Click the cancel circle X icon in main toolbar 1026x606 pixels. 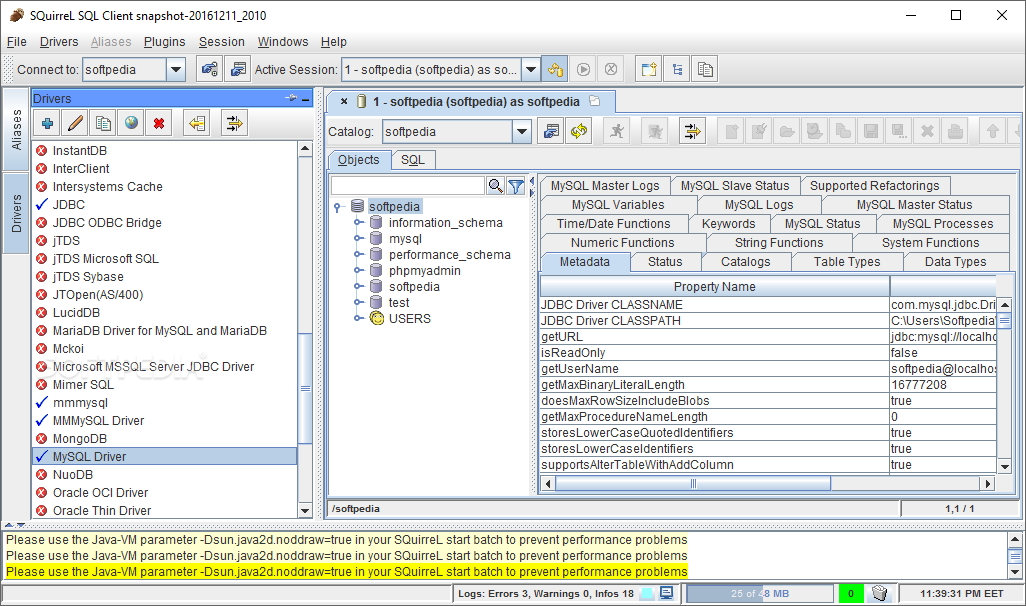coord(610,69)
